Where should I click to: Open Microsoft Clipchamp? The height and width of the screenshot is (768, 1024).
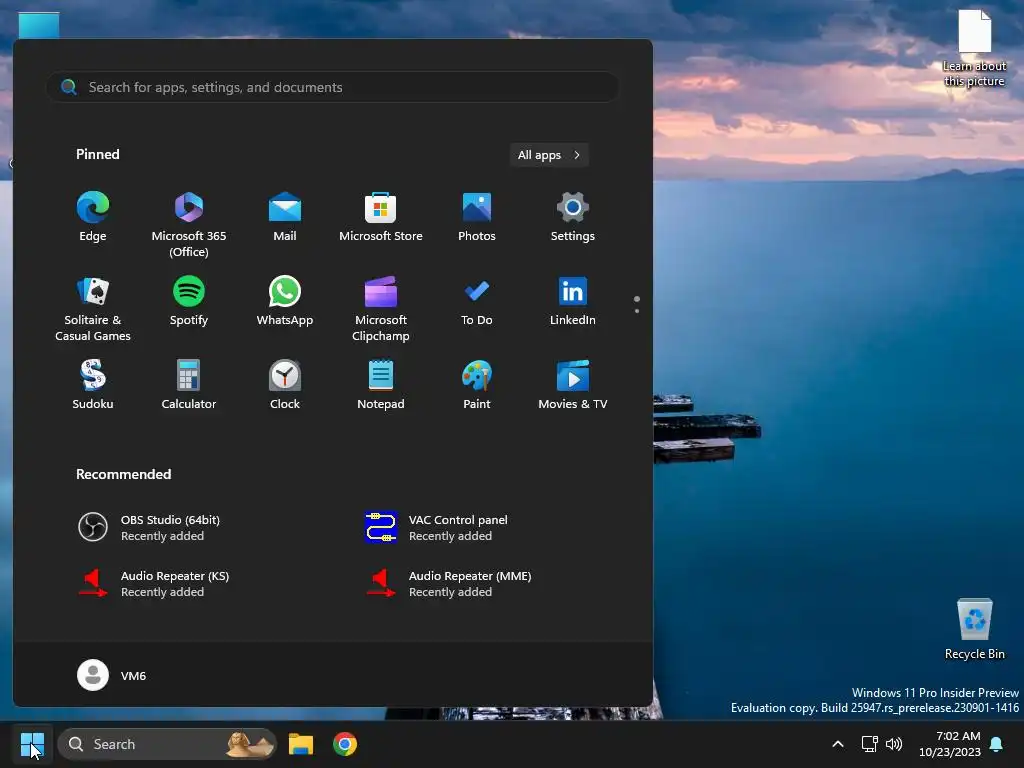[381, 309]
